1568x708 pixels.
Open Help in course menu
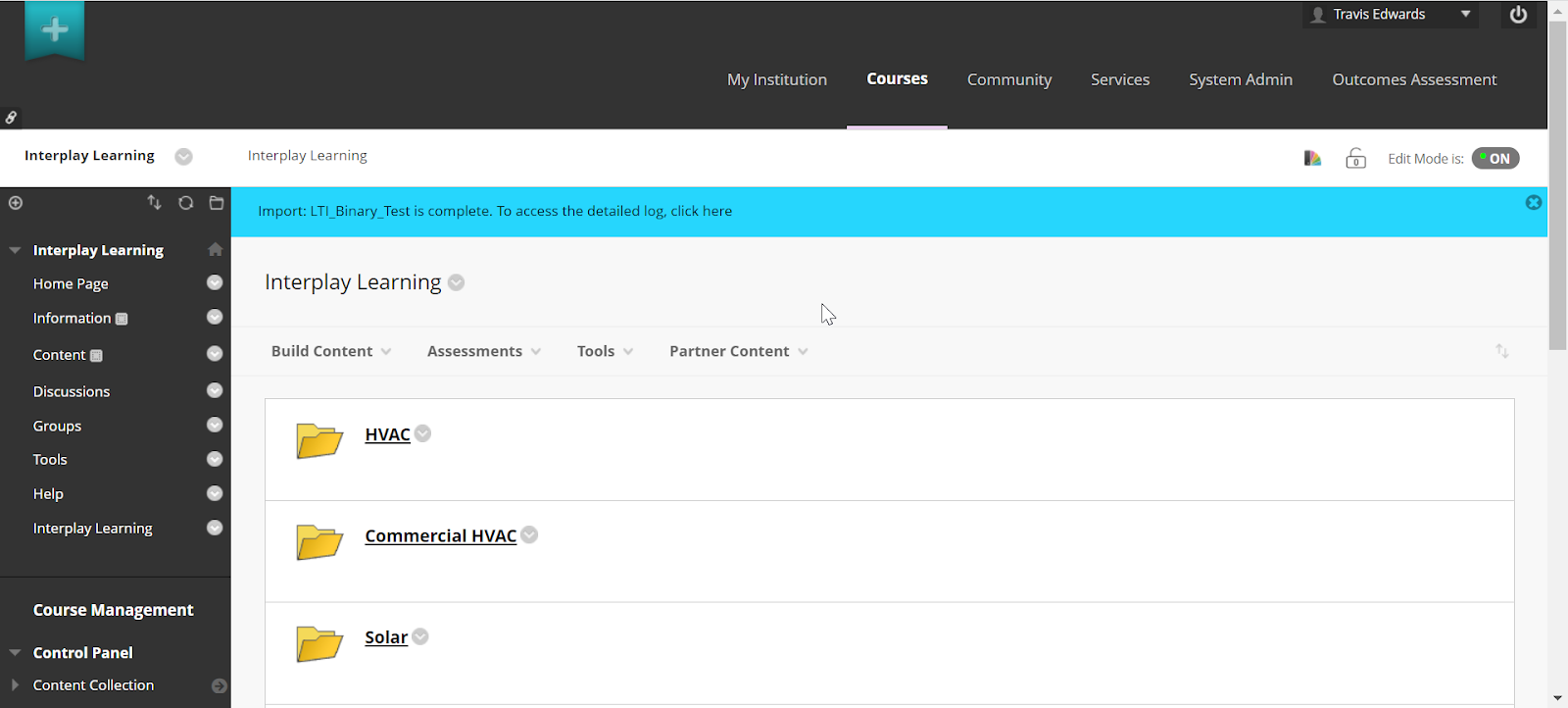[48, 494]
